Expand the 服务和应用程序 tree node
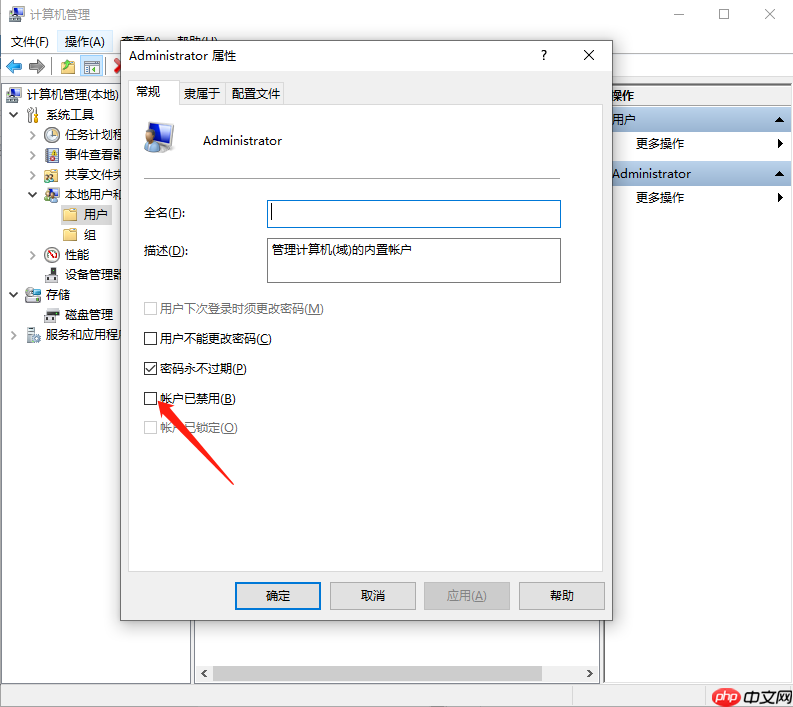Image resolution: width=793 pixels, height=707 pixels. (x=14, y=335)
